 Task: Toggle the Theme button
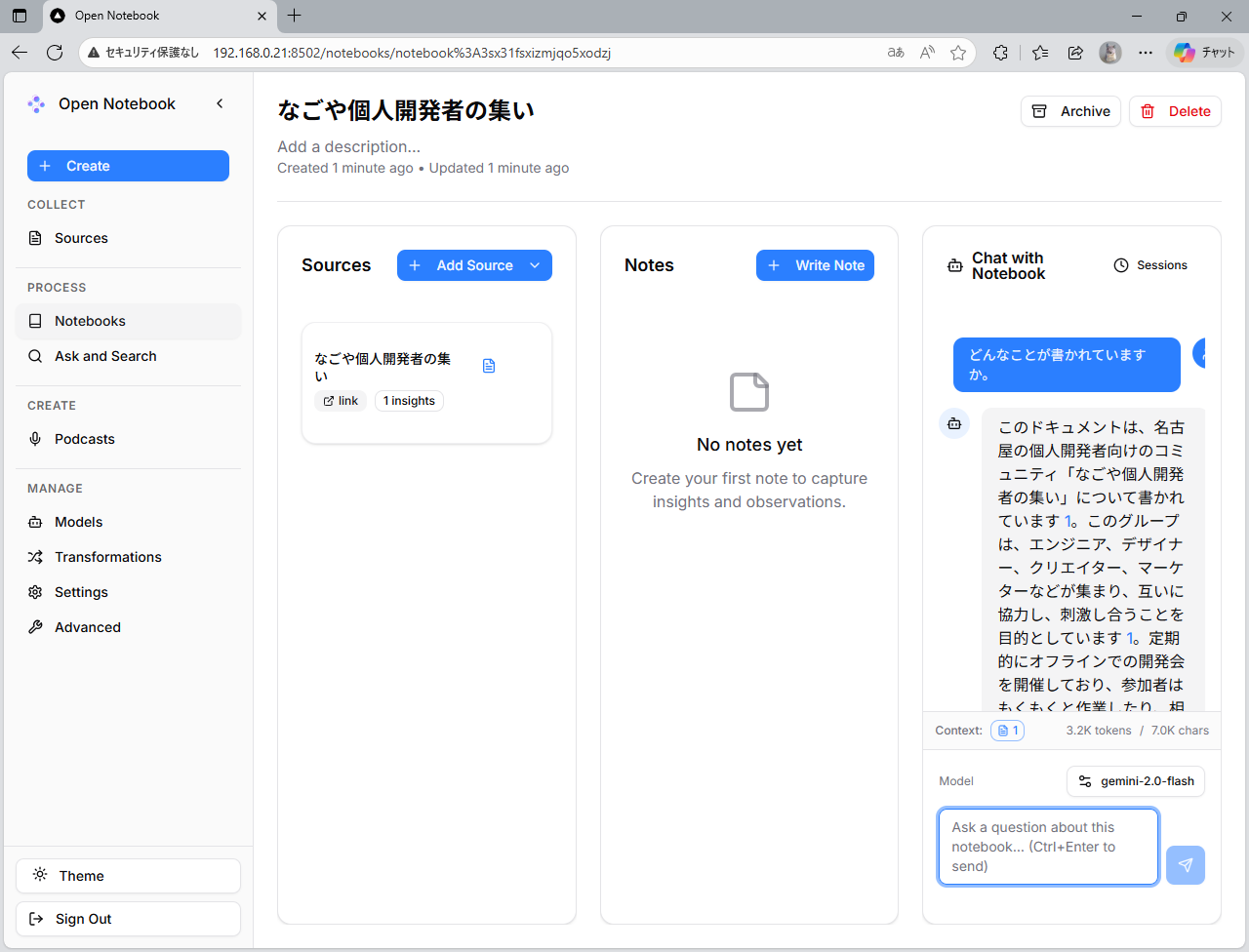[x=128, y=876]
